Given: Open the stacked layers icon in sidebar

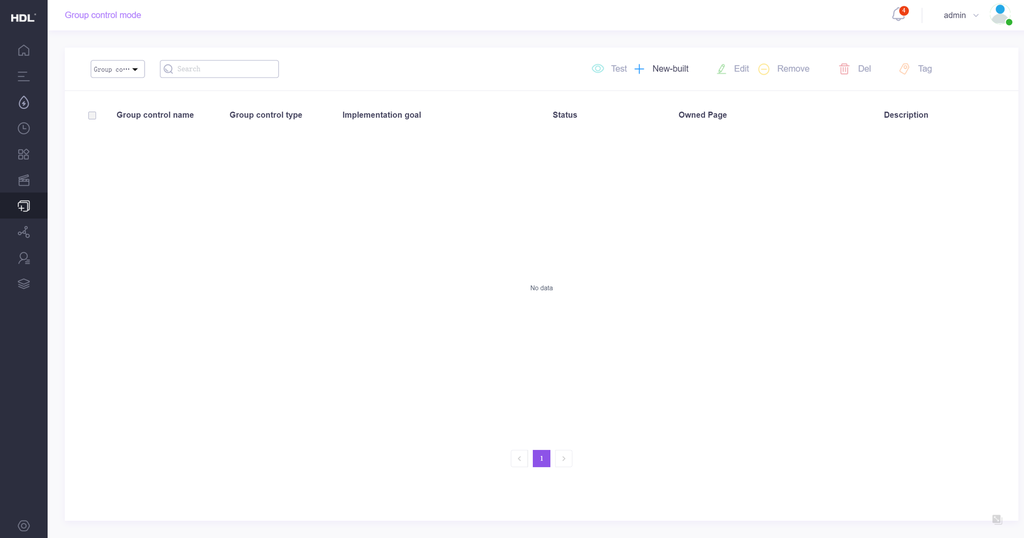Looking at the screenshot, I should click(23, 284).
